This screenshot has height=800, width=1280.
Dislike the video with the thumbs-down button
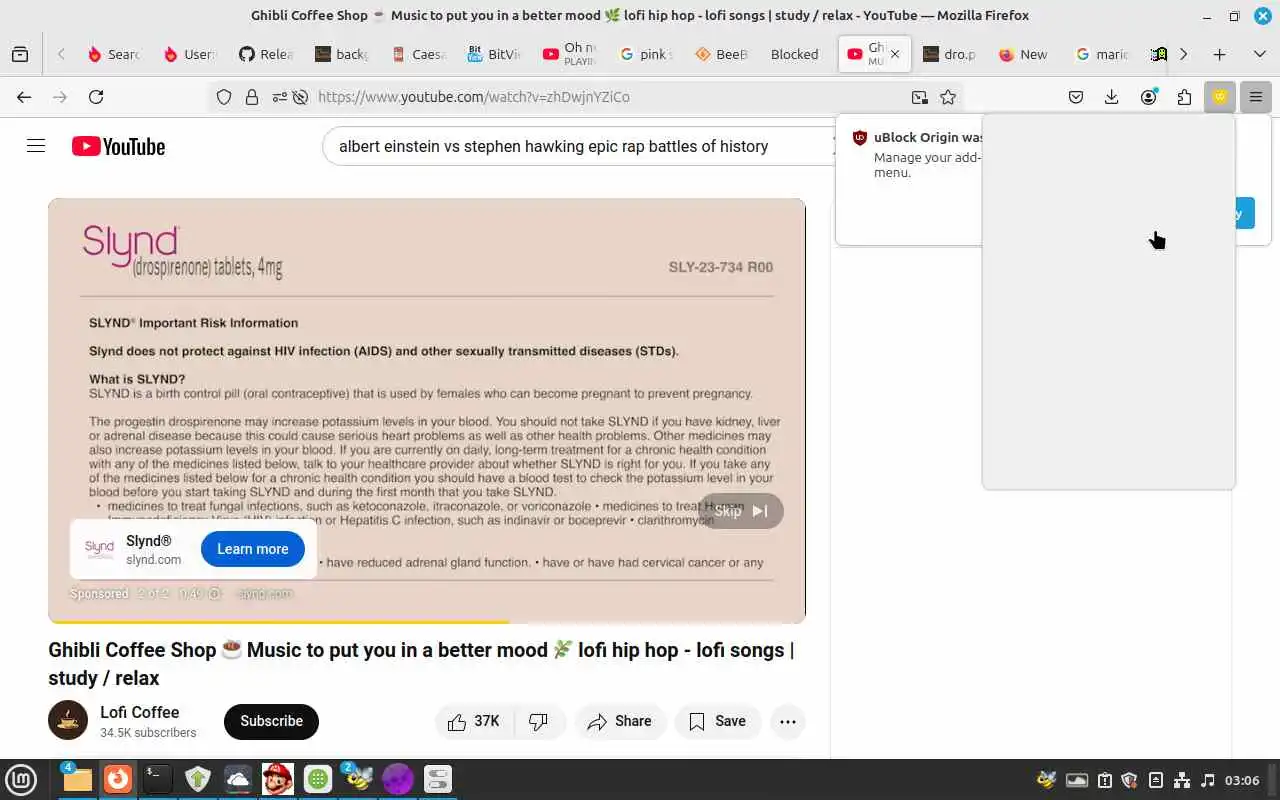pyautogui.click(x=539, y=721)
